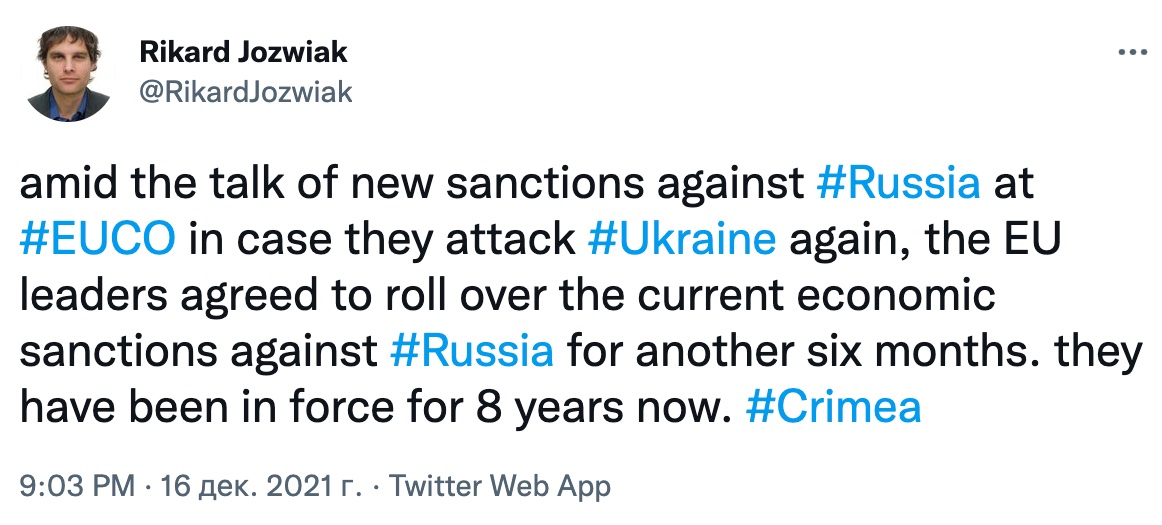Viewport: 1162px width, 525px height.
Task: Click #Russia hashtag before 'for another six months'
Action: click(469, 351)
